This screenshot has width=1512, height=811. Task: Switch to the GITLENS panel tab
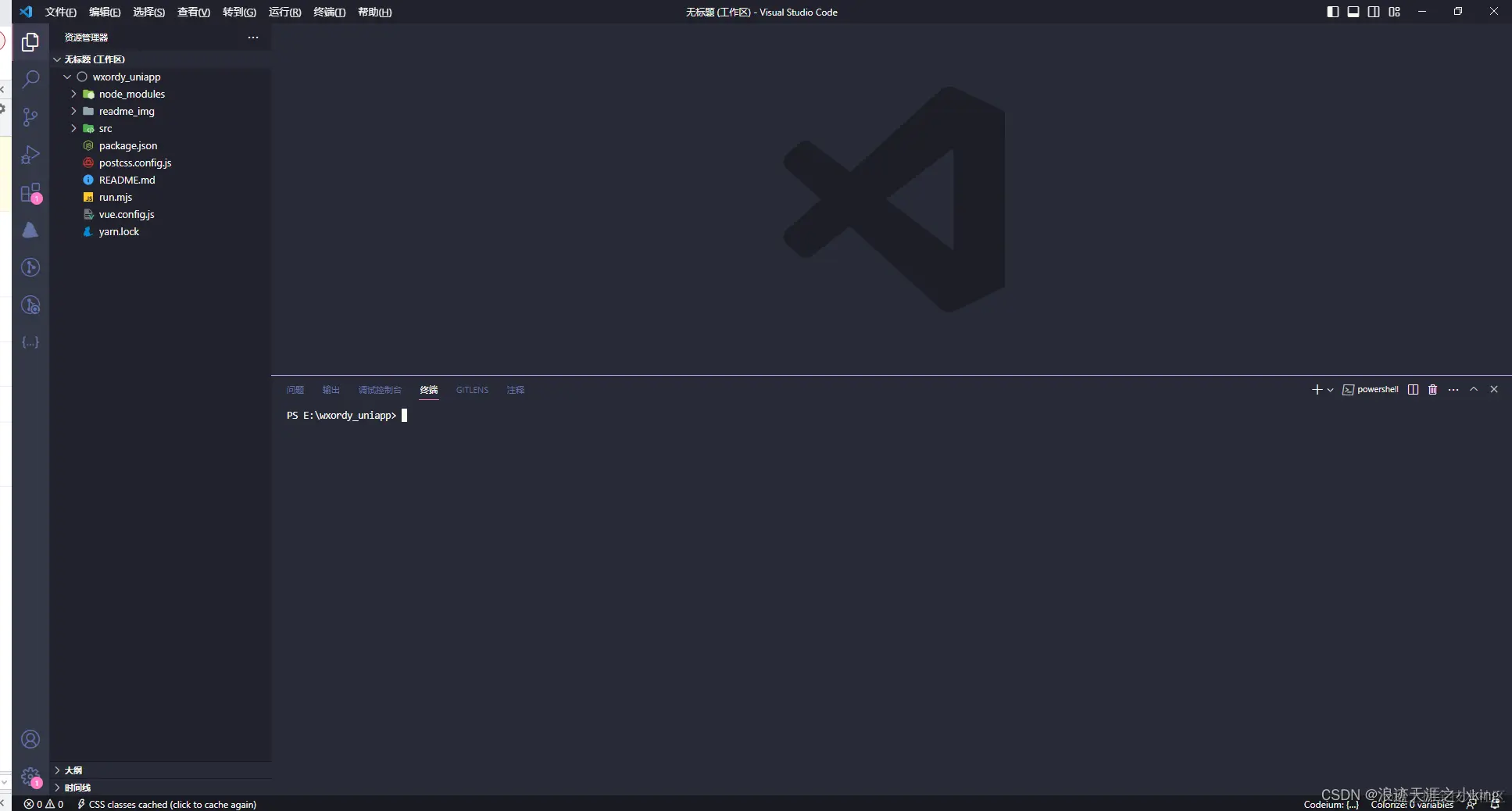472,390
